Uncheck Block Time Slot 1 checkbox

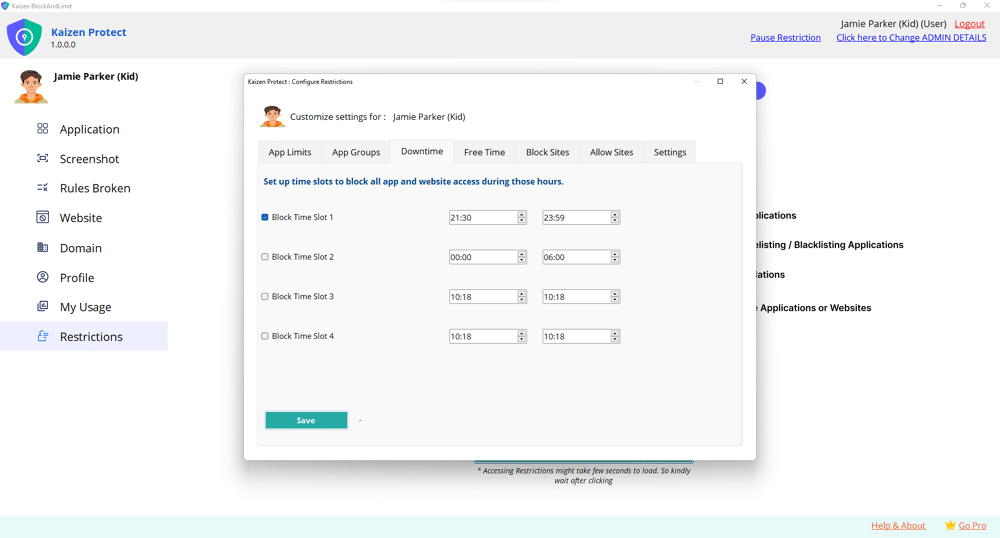265,217
